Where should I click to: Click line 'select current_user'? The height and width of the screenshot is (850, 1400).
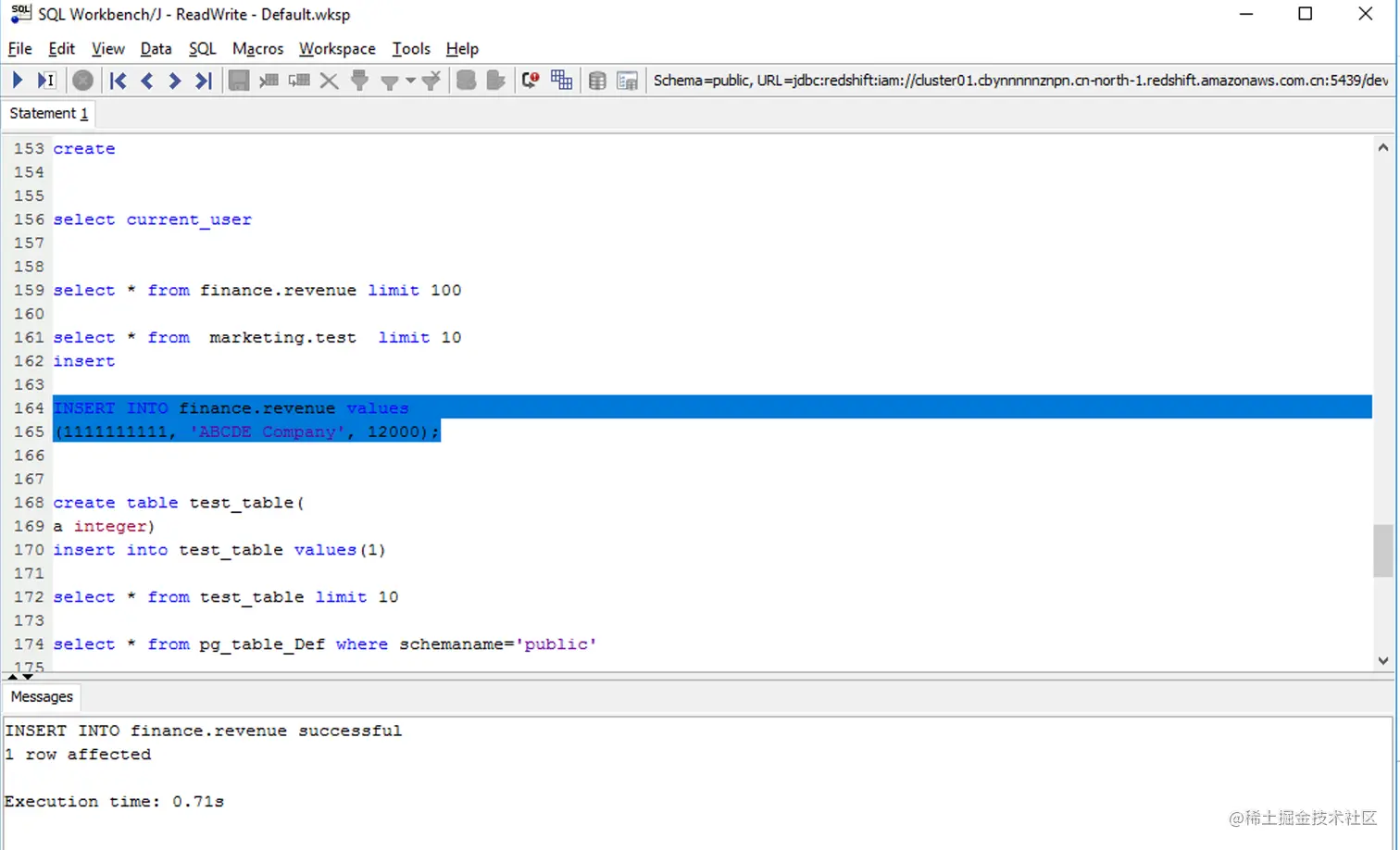[x=152, y=219]
